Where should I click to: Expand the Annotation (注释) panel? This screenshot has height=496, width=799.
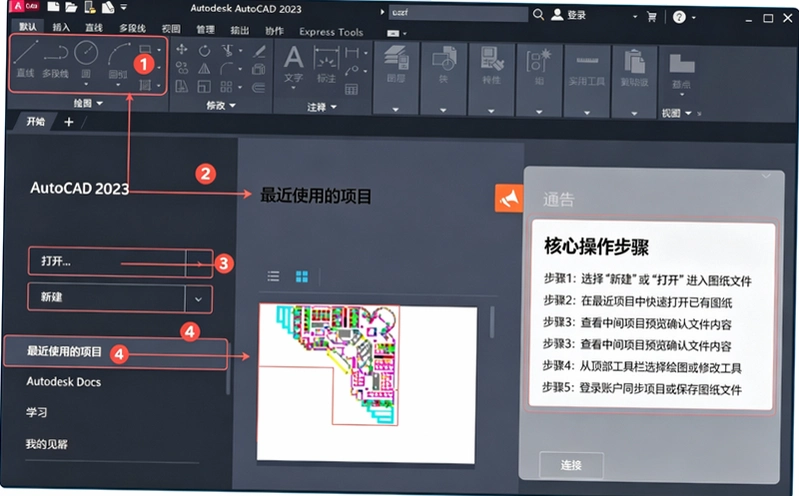[322, 107]
